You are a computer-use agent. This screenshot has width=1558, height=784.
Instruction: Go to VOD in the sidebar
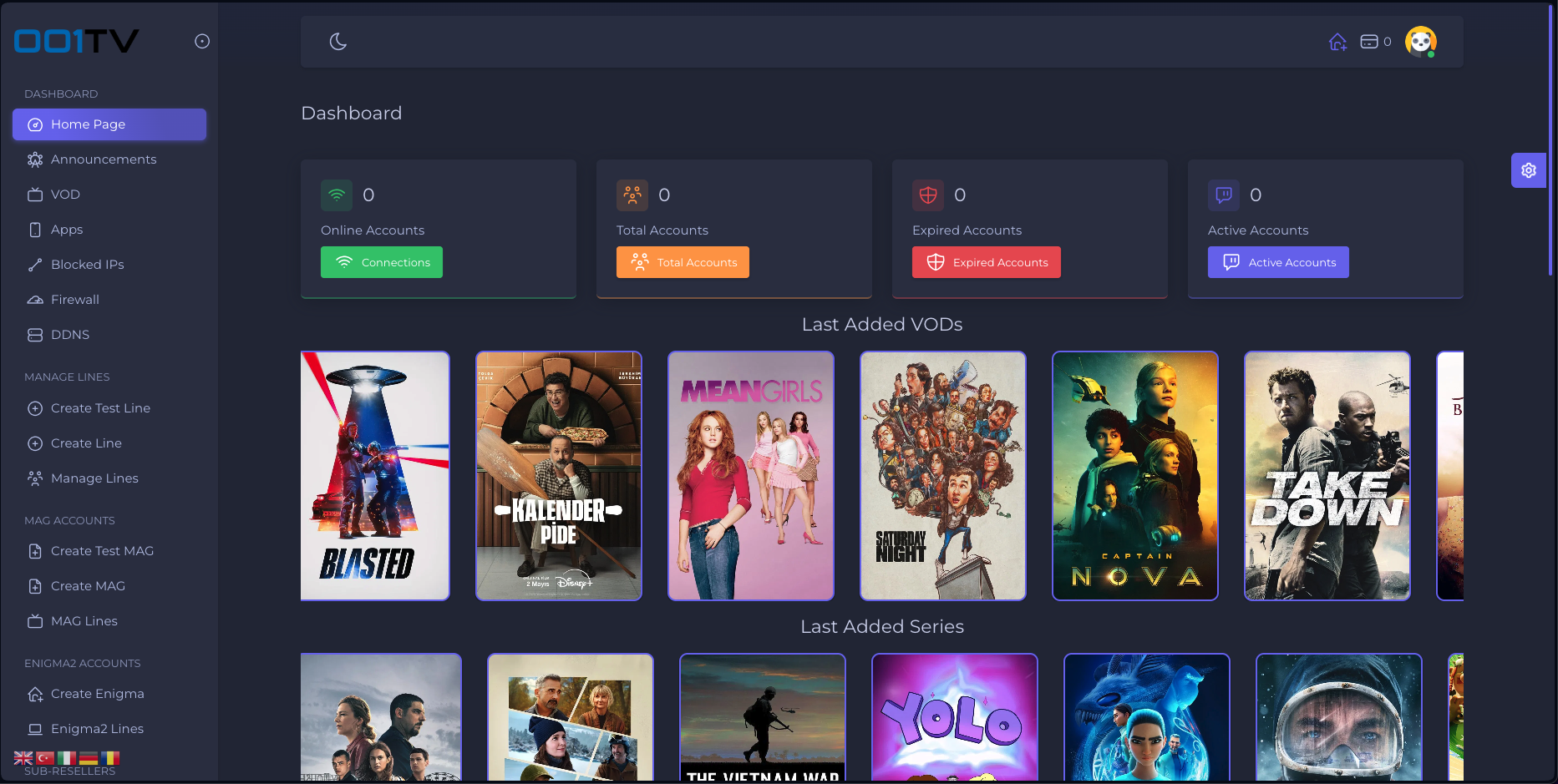point(109,195)
